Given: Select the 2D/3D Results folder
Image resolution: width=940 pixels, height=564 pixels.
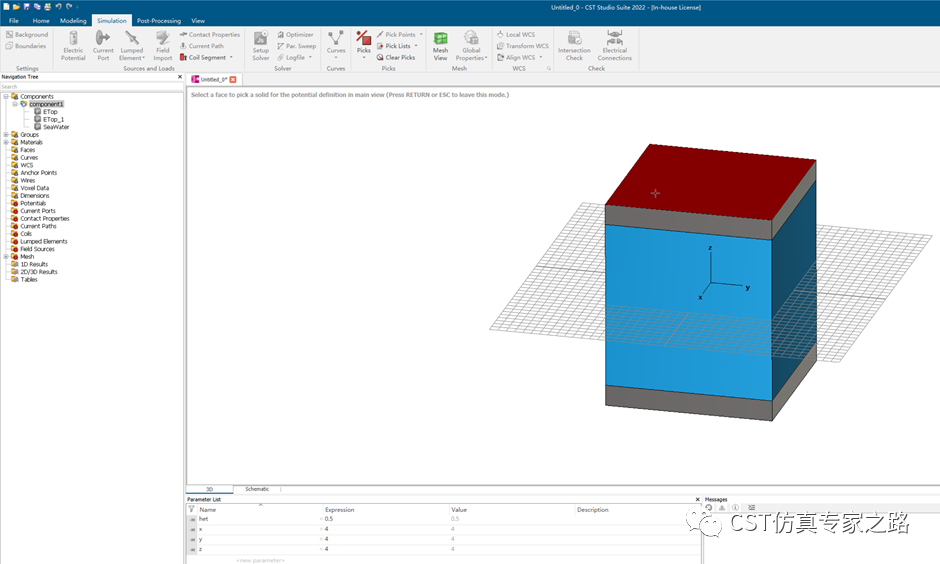Looking at the screenshot, I should pyautogui.click(x=39, y=272).
